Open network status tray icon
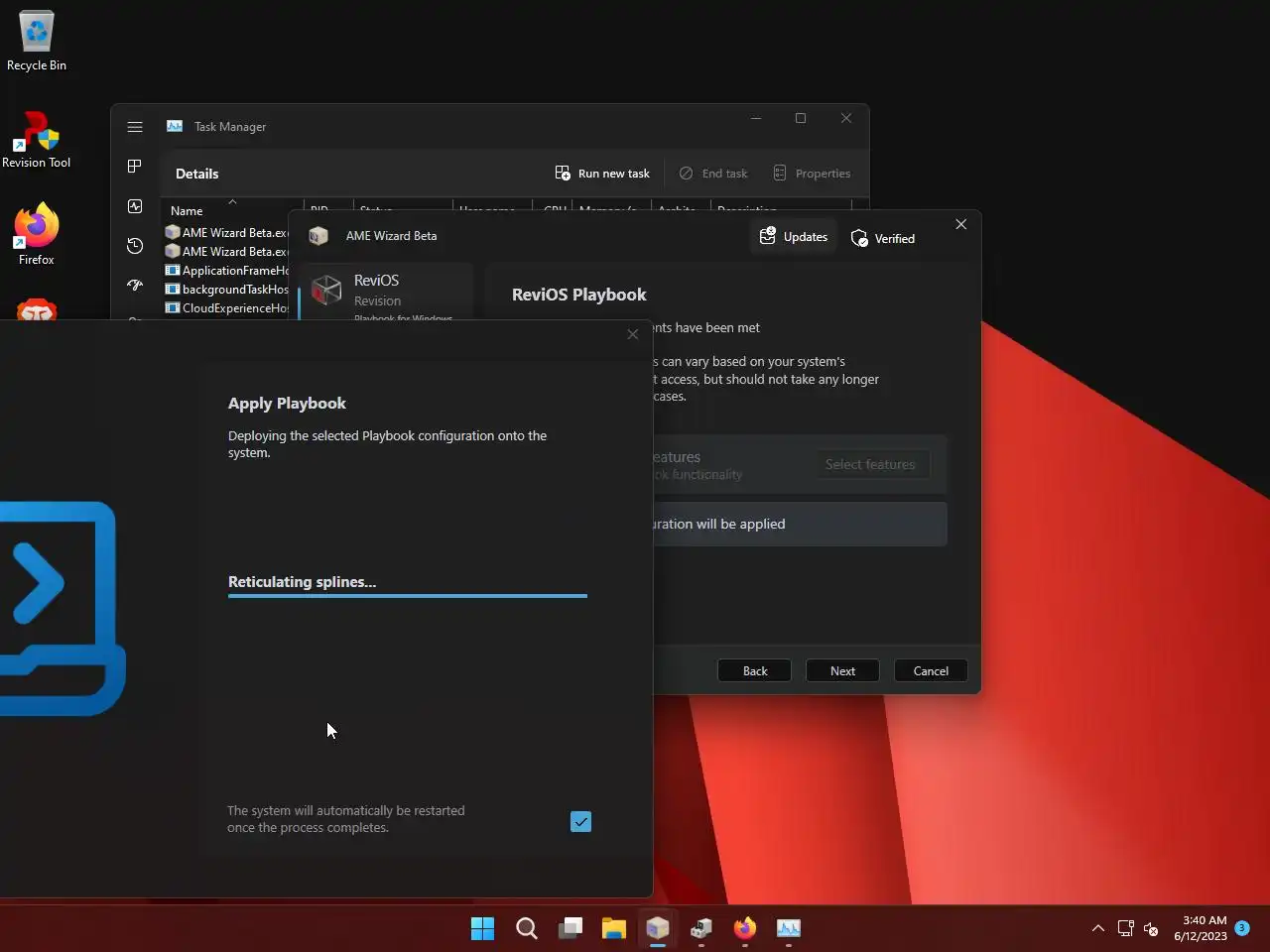The image size is (1270, 952). pyautogui.click(x=1125, y=928)
